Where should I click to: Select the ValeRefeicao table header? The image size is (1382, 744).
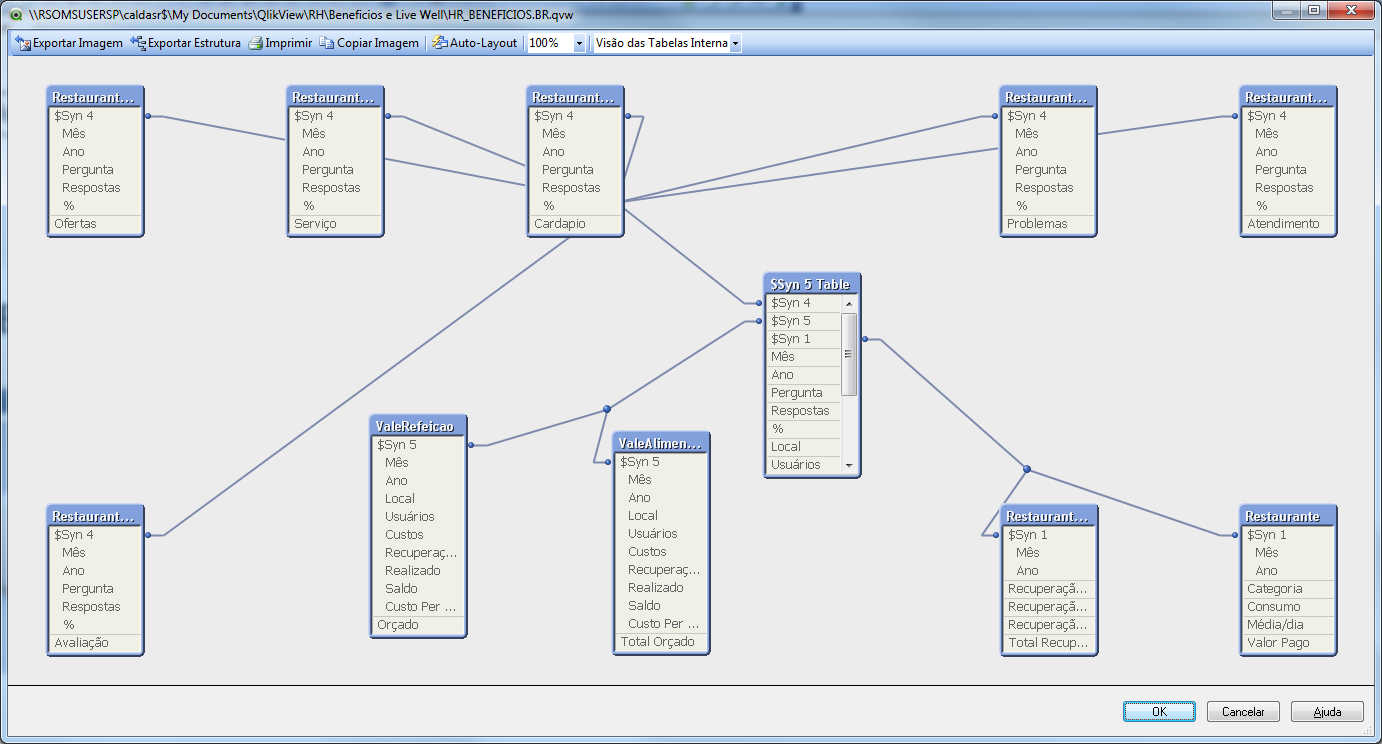pyautogui.click(x=417, y=426)
